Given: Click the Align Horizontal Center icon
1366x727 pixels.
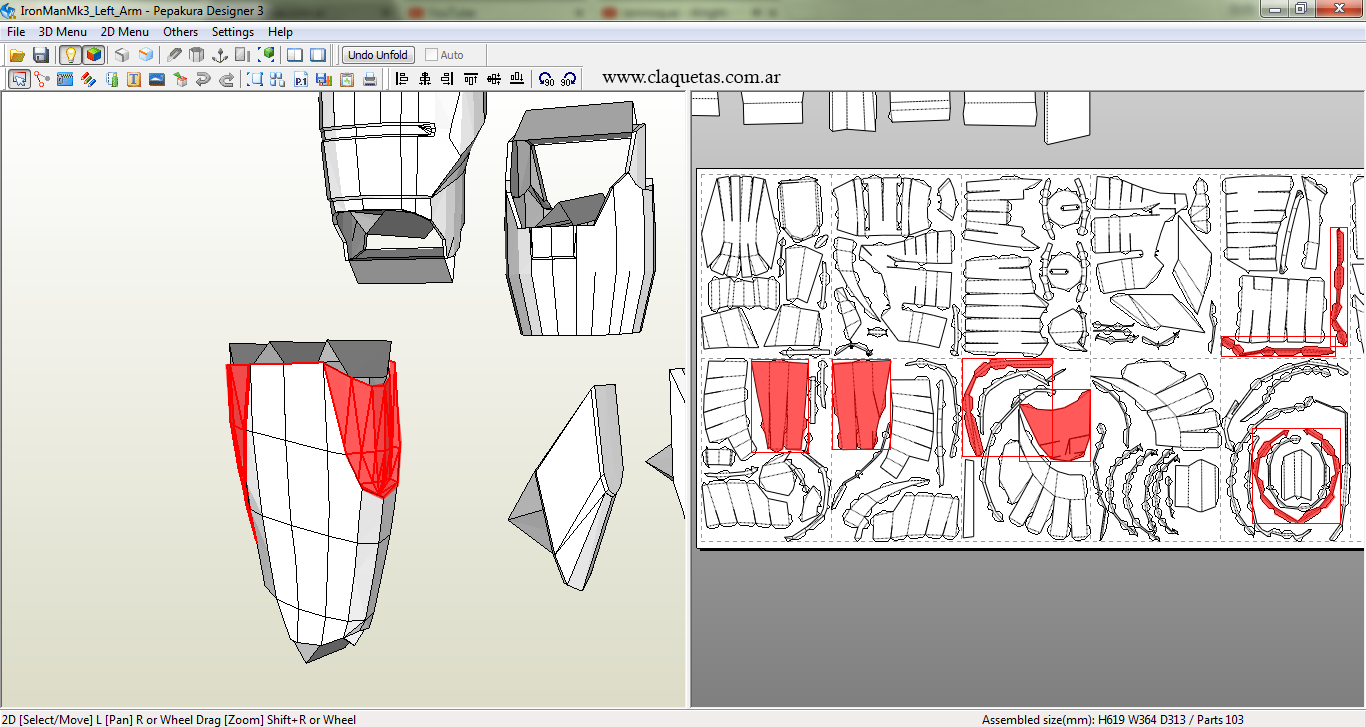Looking at the screenshot, I should click(x=425, y=79).
